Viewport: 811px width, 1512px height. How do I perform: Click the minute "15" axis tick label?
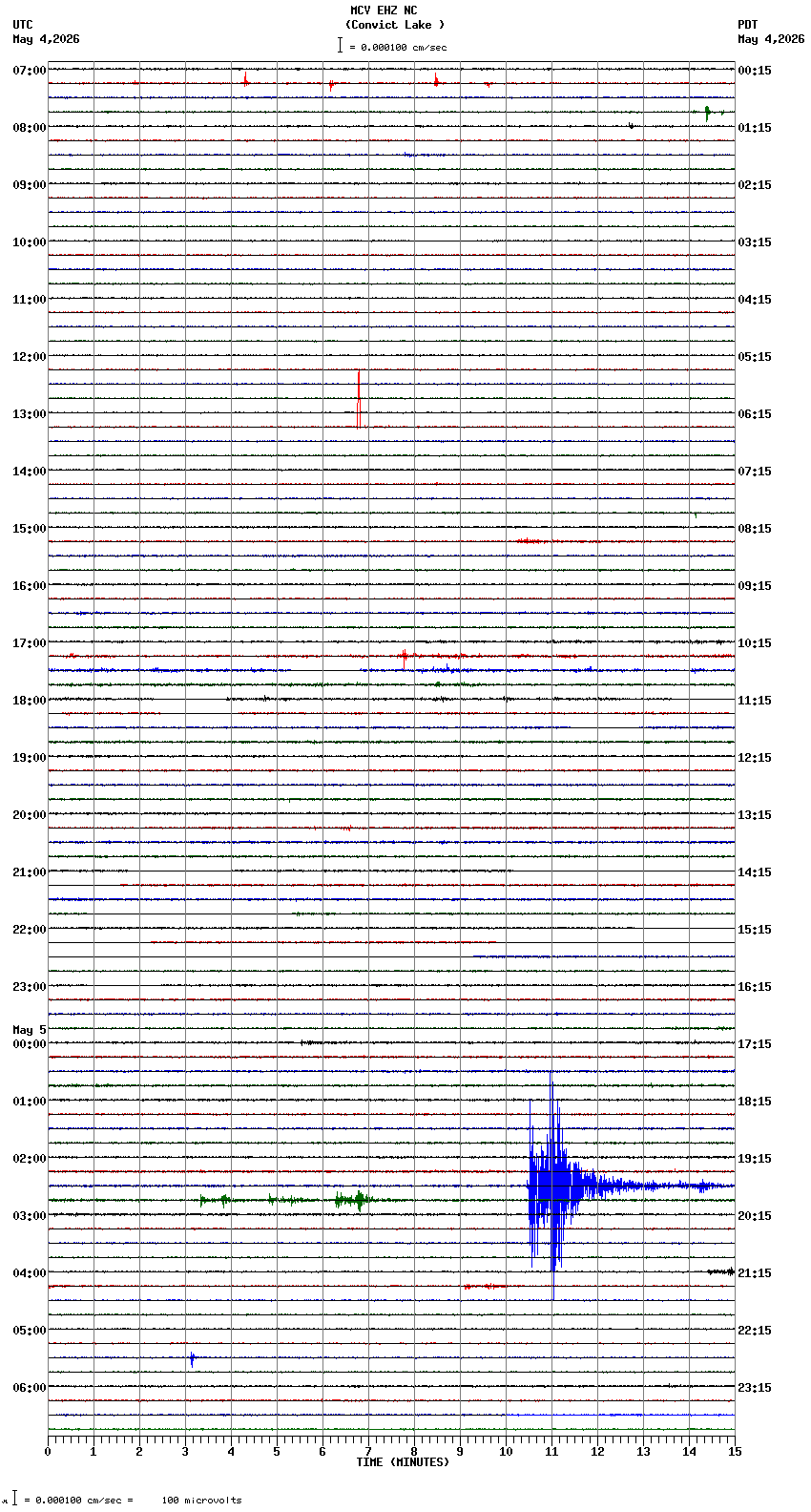coord(735,1452)
